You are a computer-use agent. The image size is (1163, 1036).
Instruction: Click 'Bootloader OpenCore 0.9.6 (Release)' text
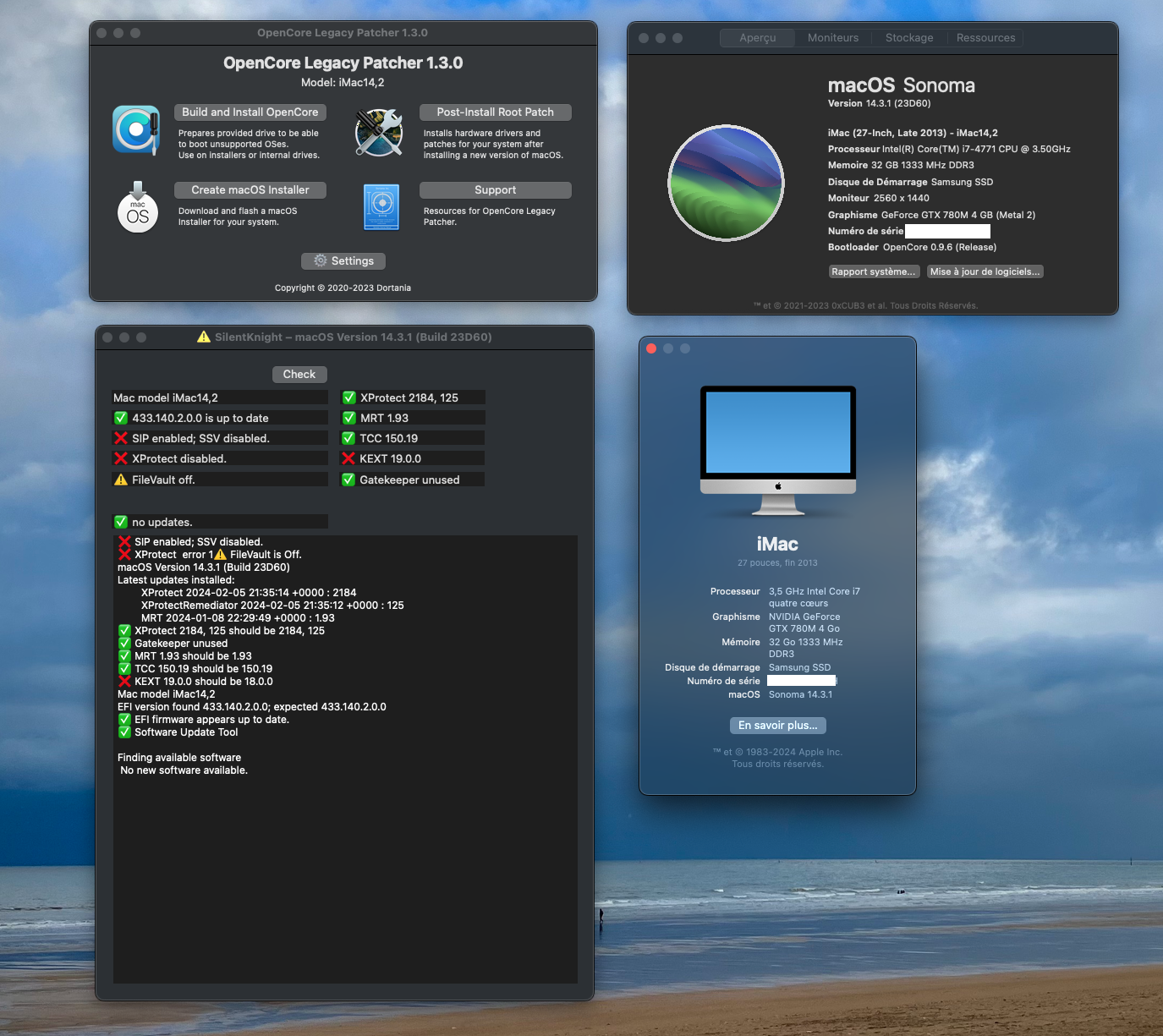[x=913, y=247]
